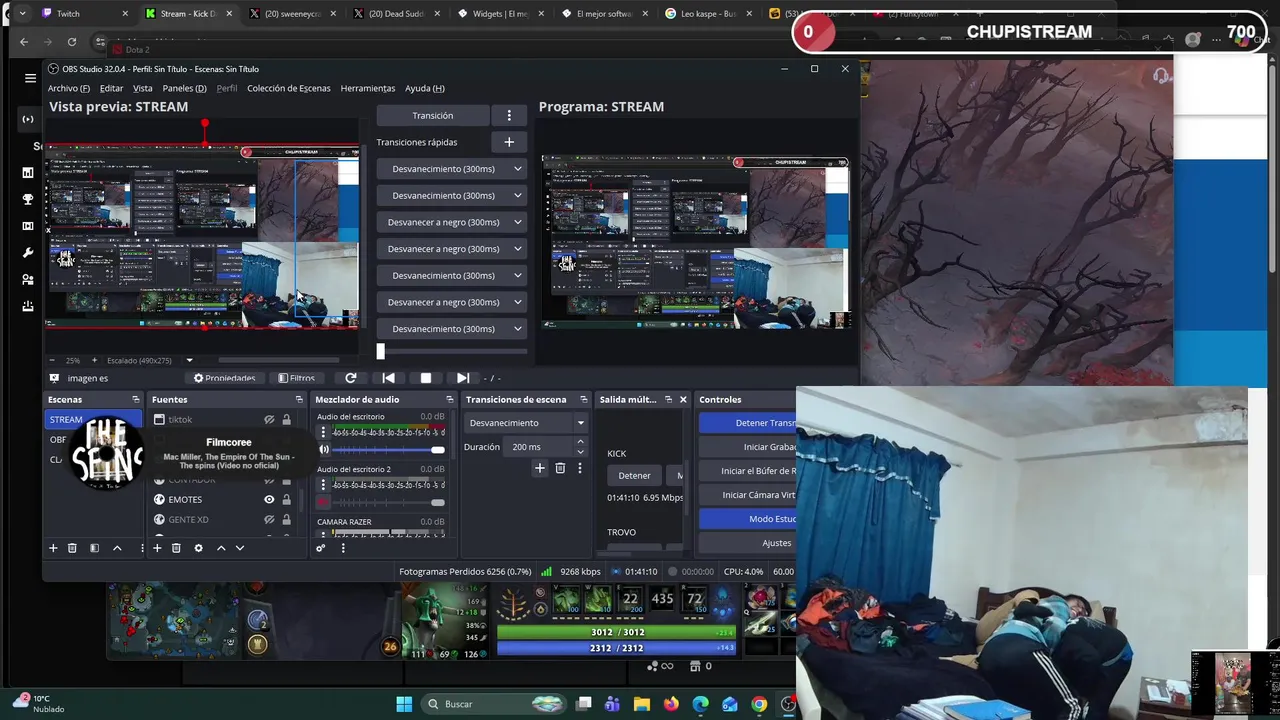This screenshot has height=720, width=1280.
Task: Open Herramientas menu in OBS
Action: (367, 88)
